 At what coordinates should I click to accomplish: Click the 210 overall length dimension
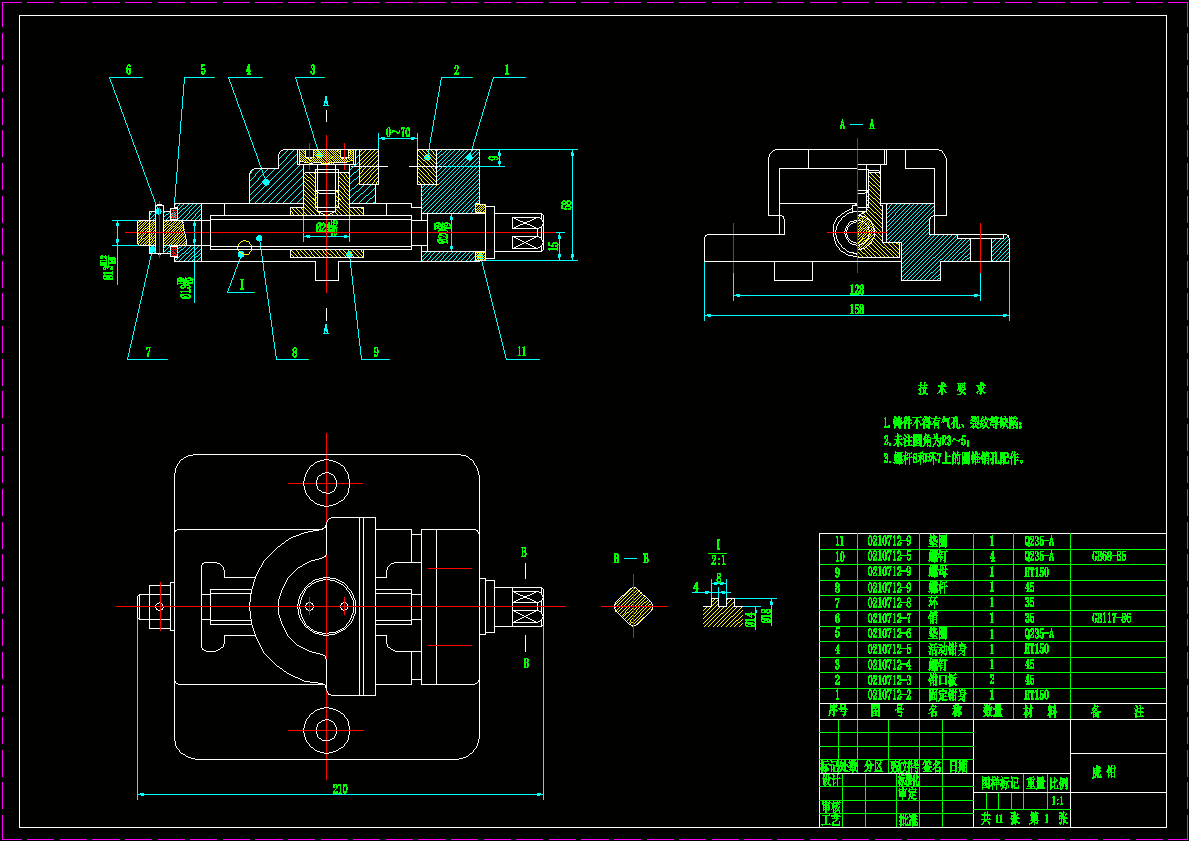(340, 789)
